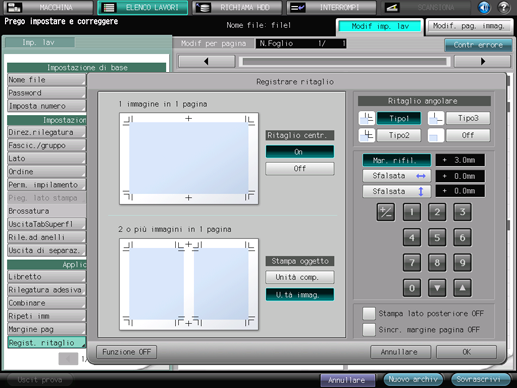
Task: Open Margine pag setting
Action: 46,329
